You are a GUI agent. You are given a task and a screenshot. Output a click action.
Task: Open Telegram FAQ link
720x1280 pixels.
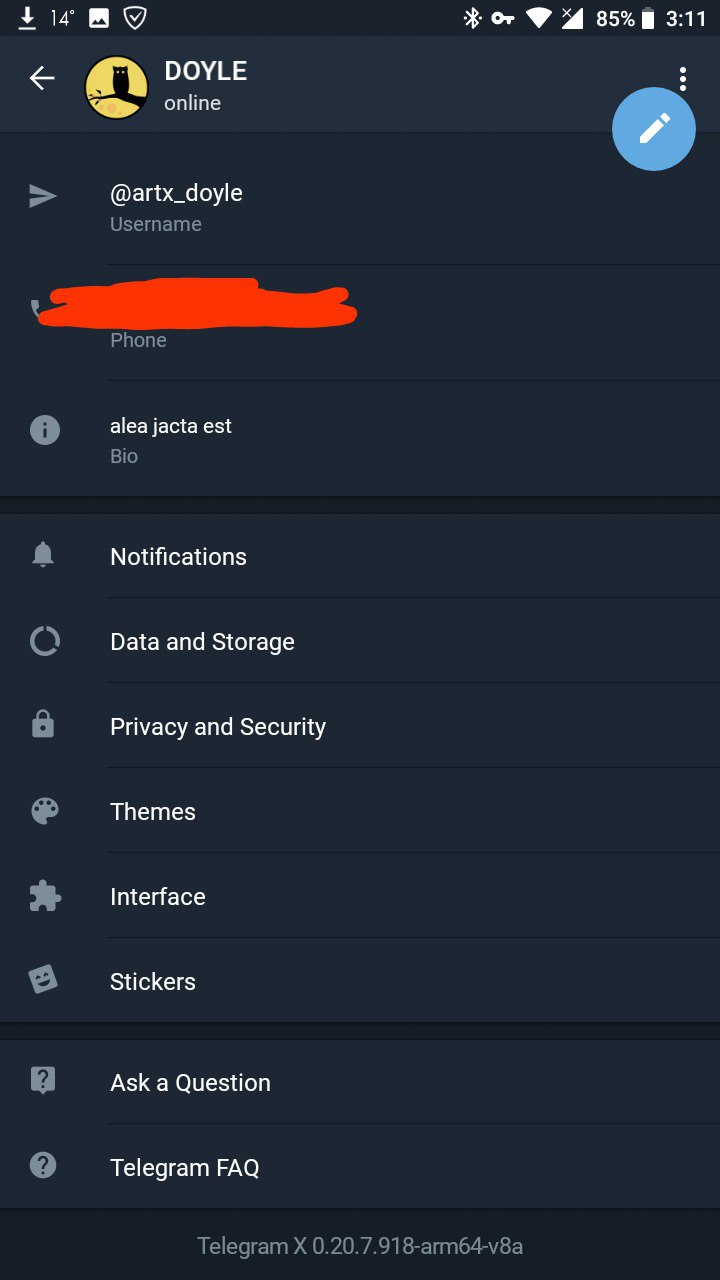184,1168
